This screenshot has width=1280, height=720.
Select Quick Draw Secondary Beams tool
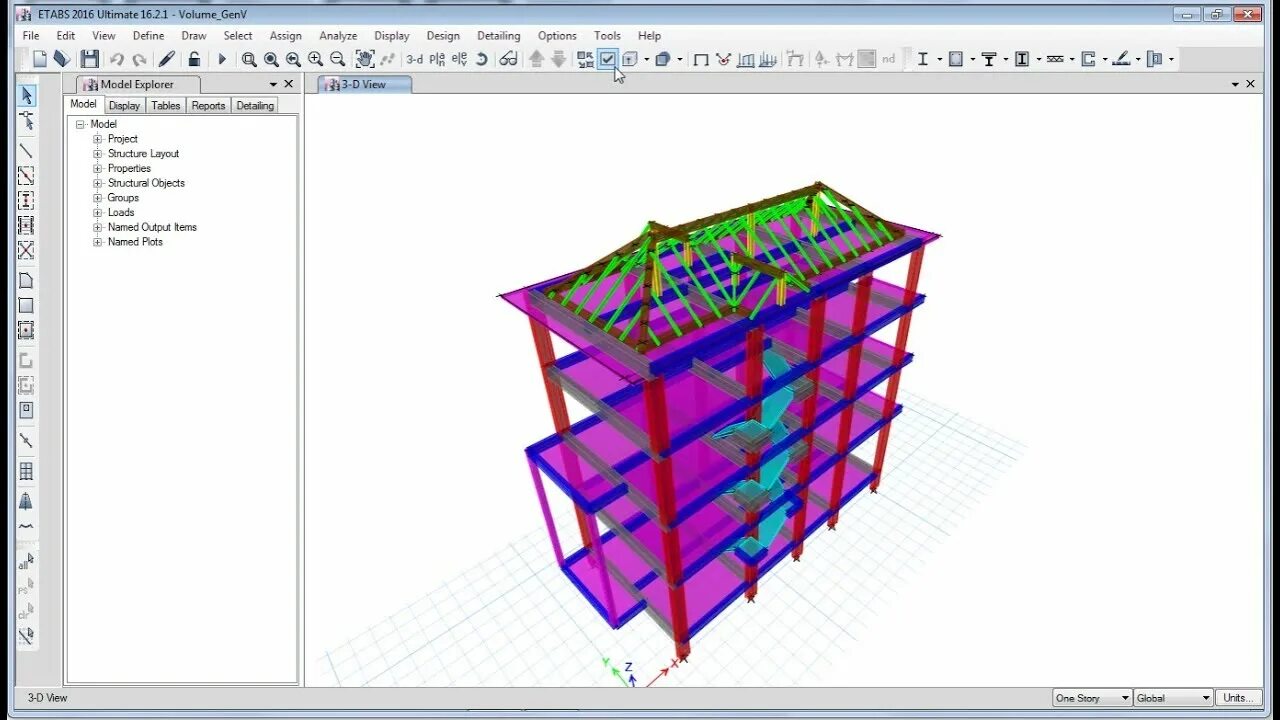click(26, 225)
